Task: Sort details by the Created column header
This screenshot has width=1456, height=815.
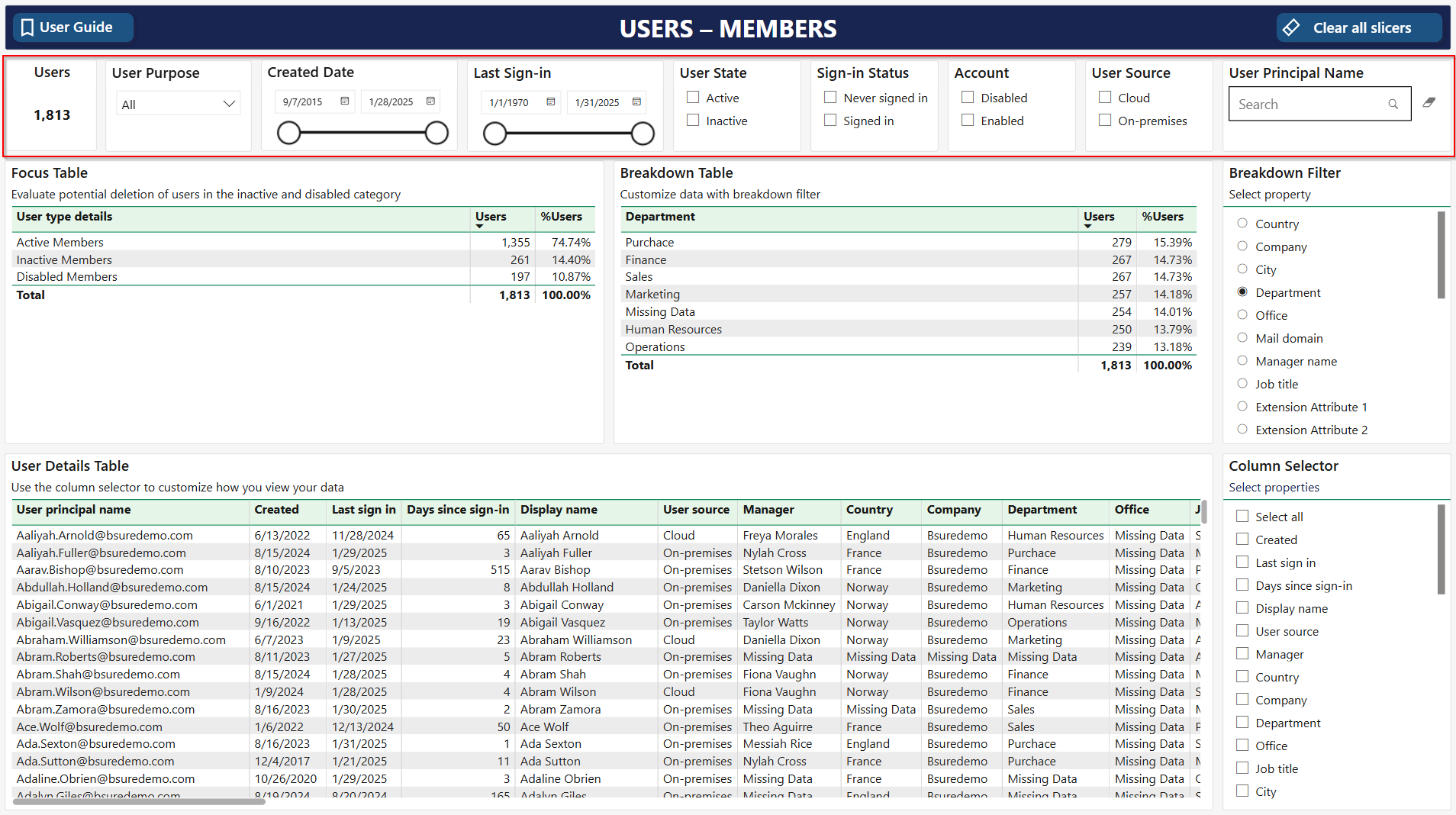Action: 276,510
